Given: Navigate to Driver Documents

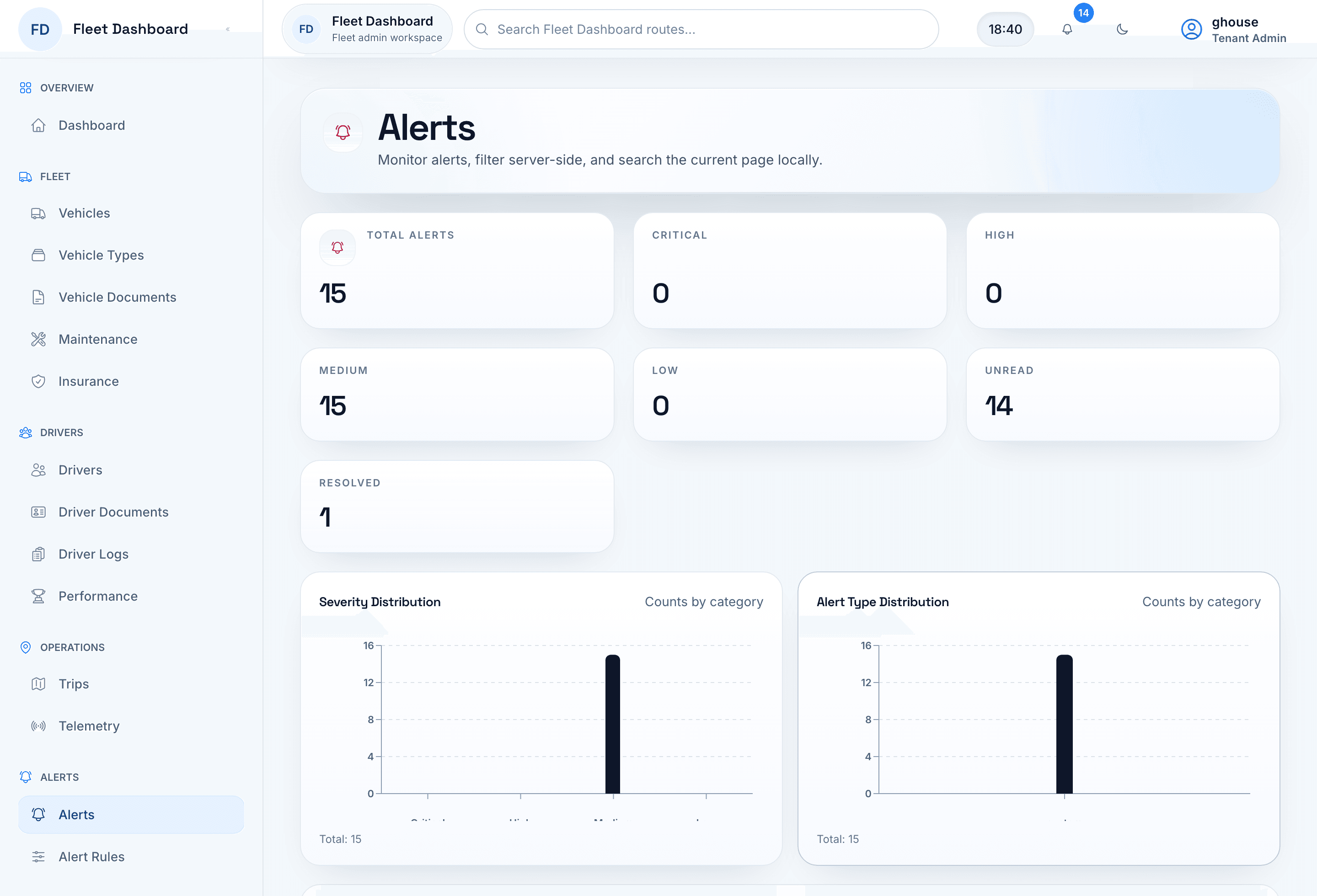Looking at the screenshot, I should [131, 512].
